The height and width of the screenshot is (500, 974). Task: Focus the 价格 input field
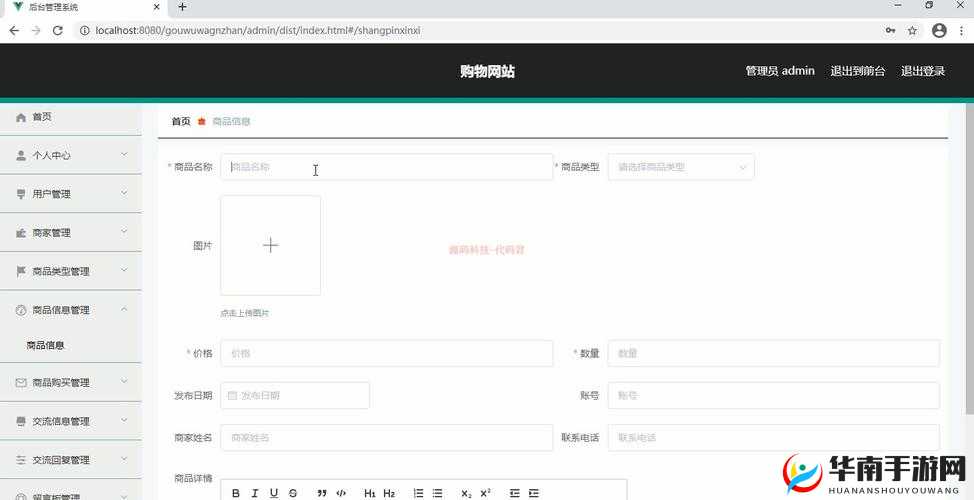386,353
